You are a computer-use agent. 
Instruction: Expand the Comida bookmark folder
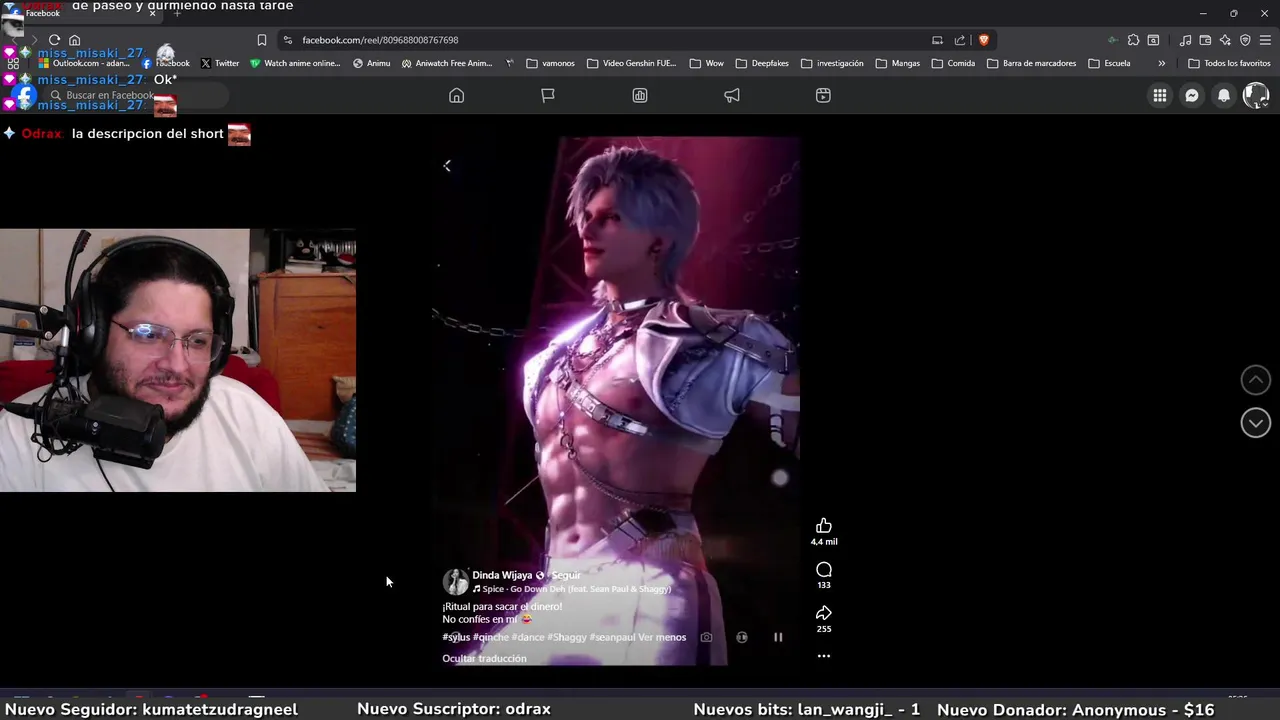click(953, 63)
